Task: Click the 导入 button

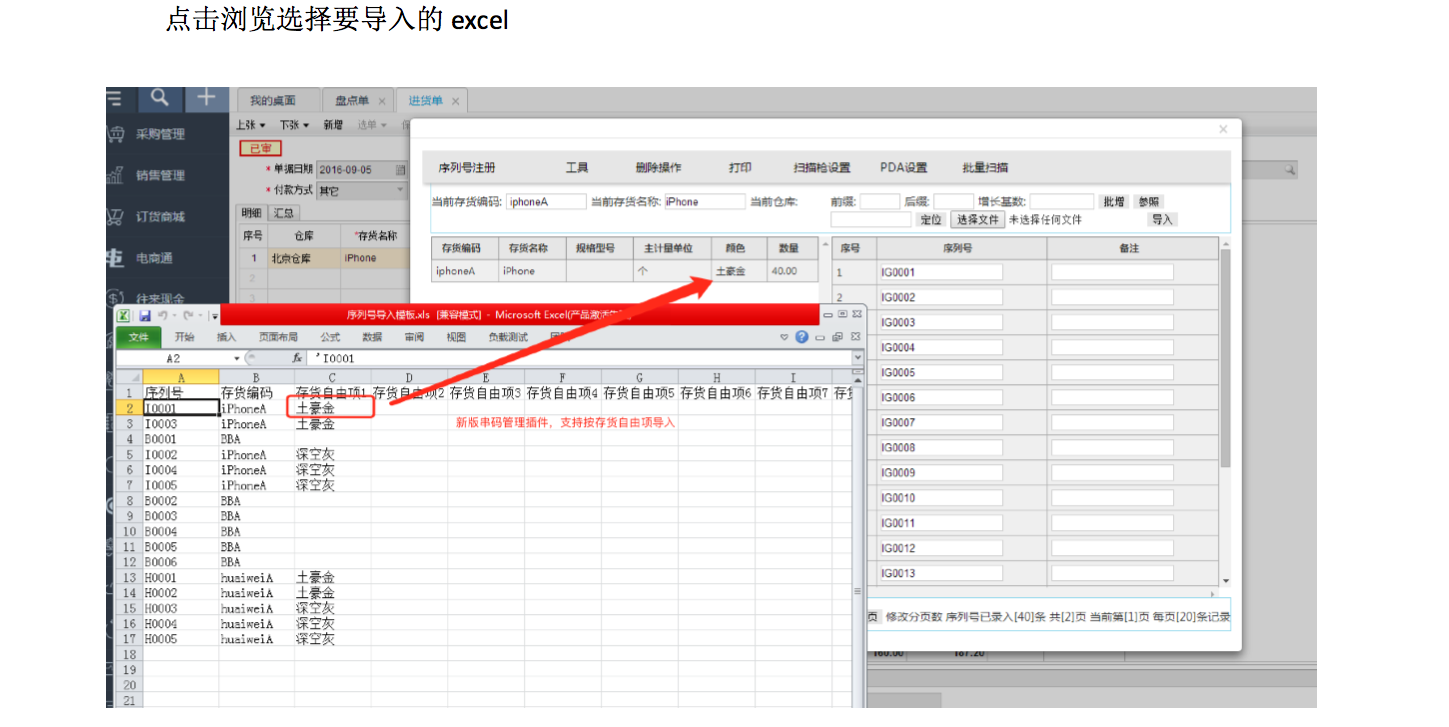Action: click(1162, 220)
